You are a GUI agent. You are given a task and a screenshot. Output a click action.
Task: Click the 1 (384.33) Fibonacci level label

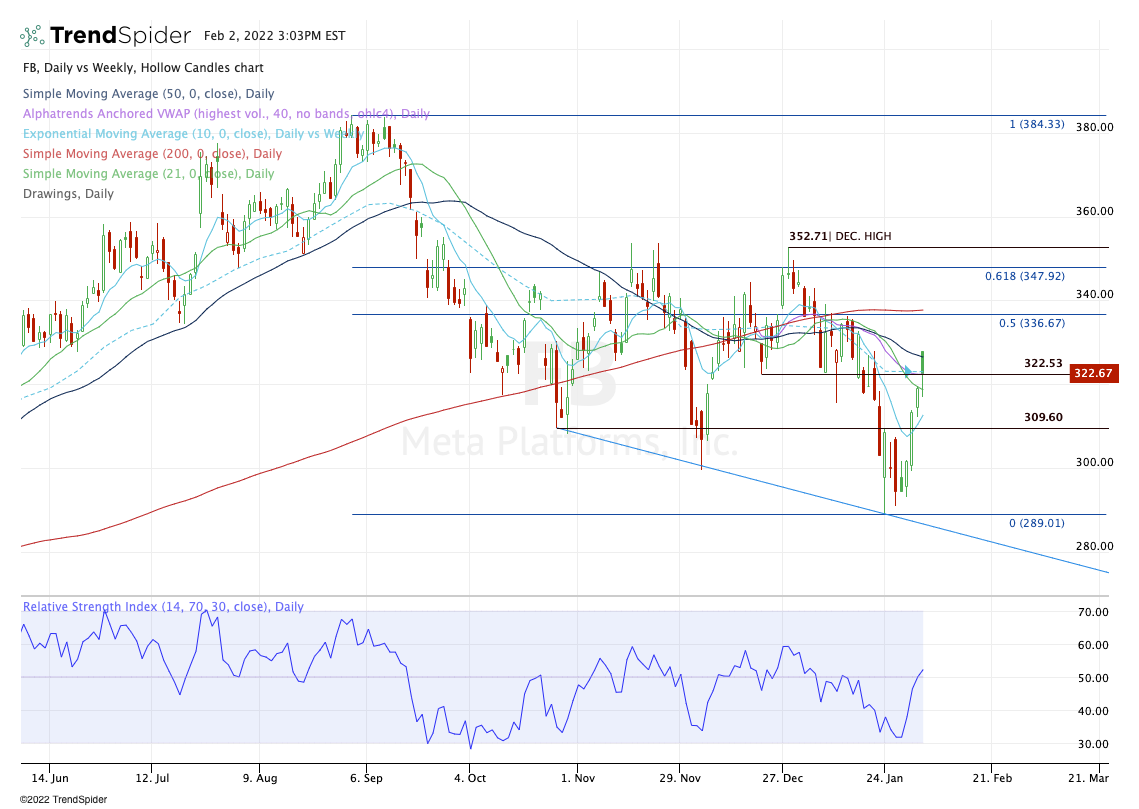point(1037,124)
